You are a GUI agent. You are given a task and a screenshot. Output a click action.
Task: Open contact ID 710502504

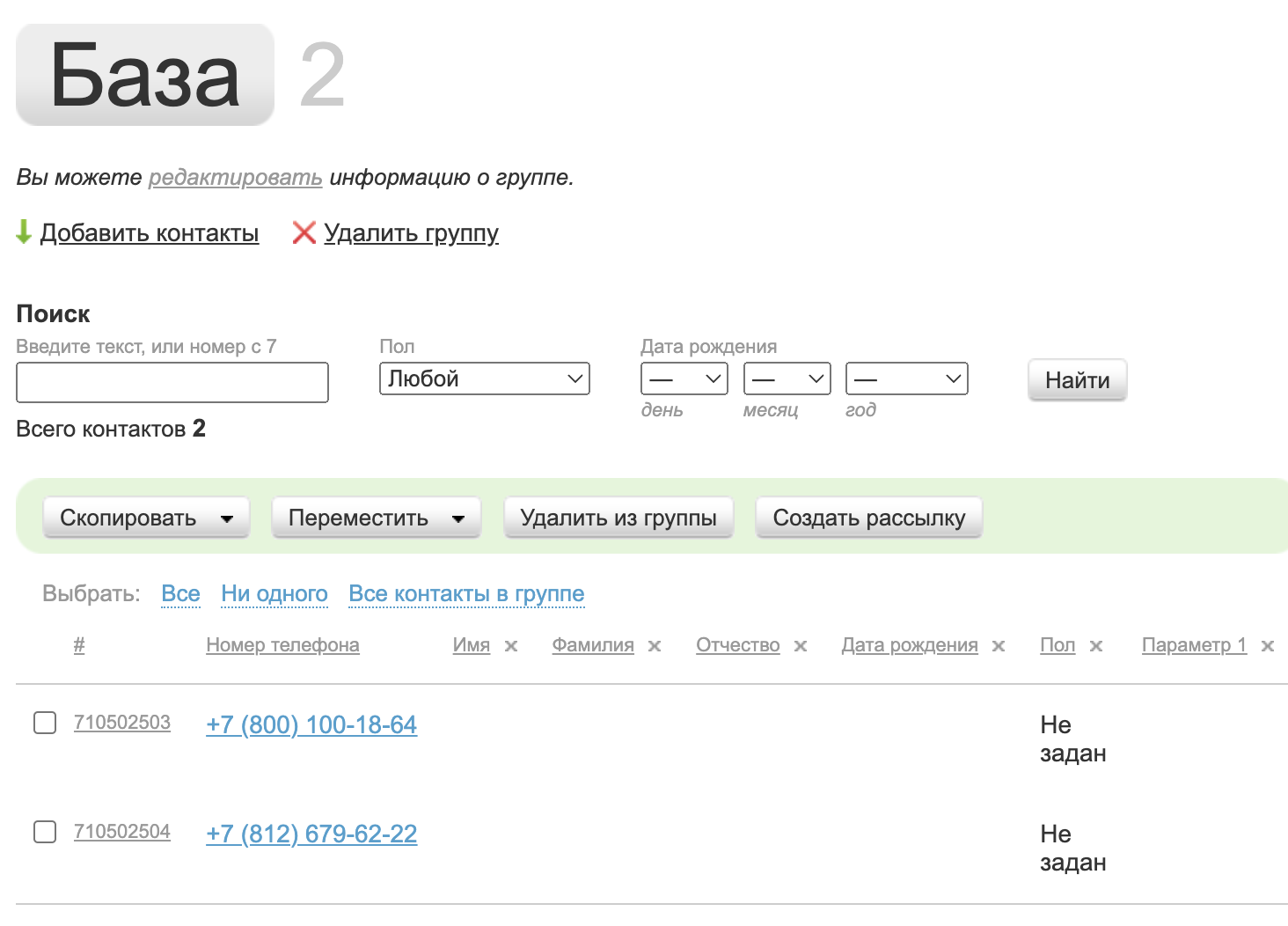coord(122,832)
